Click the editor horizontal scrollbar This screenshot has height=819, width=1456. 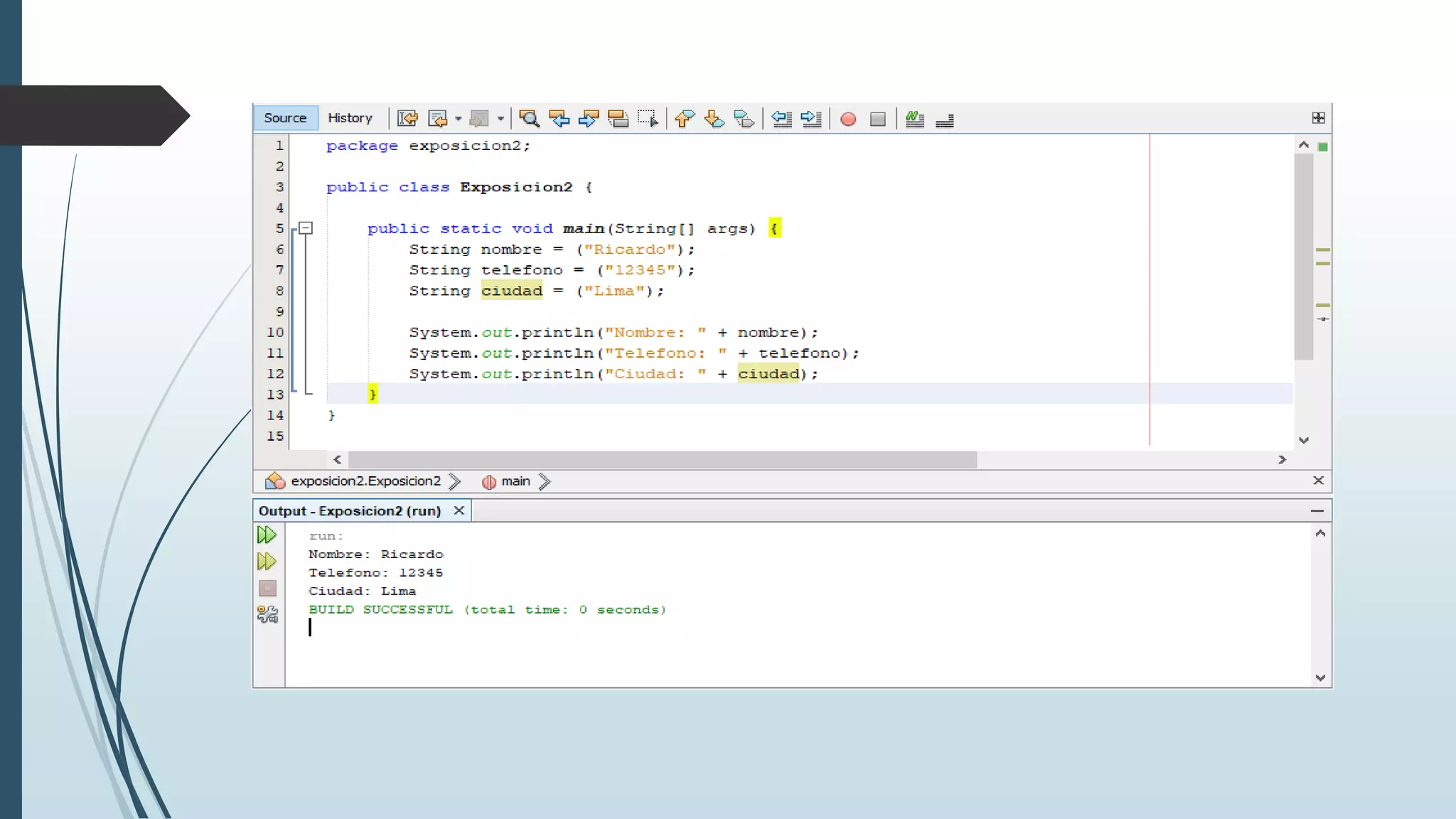[x=661, y=460]
